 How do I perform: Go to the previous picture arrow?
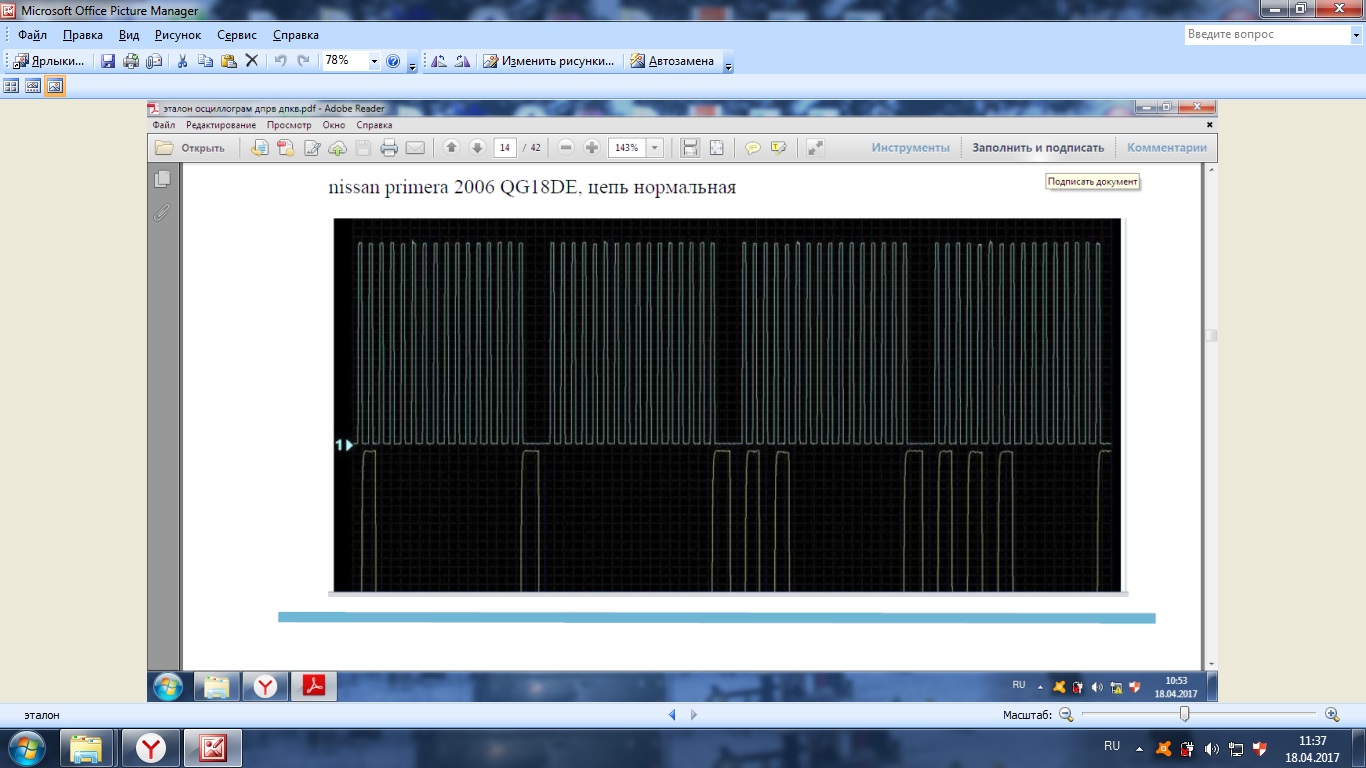pos(672,715)
